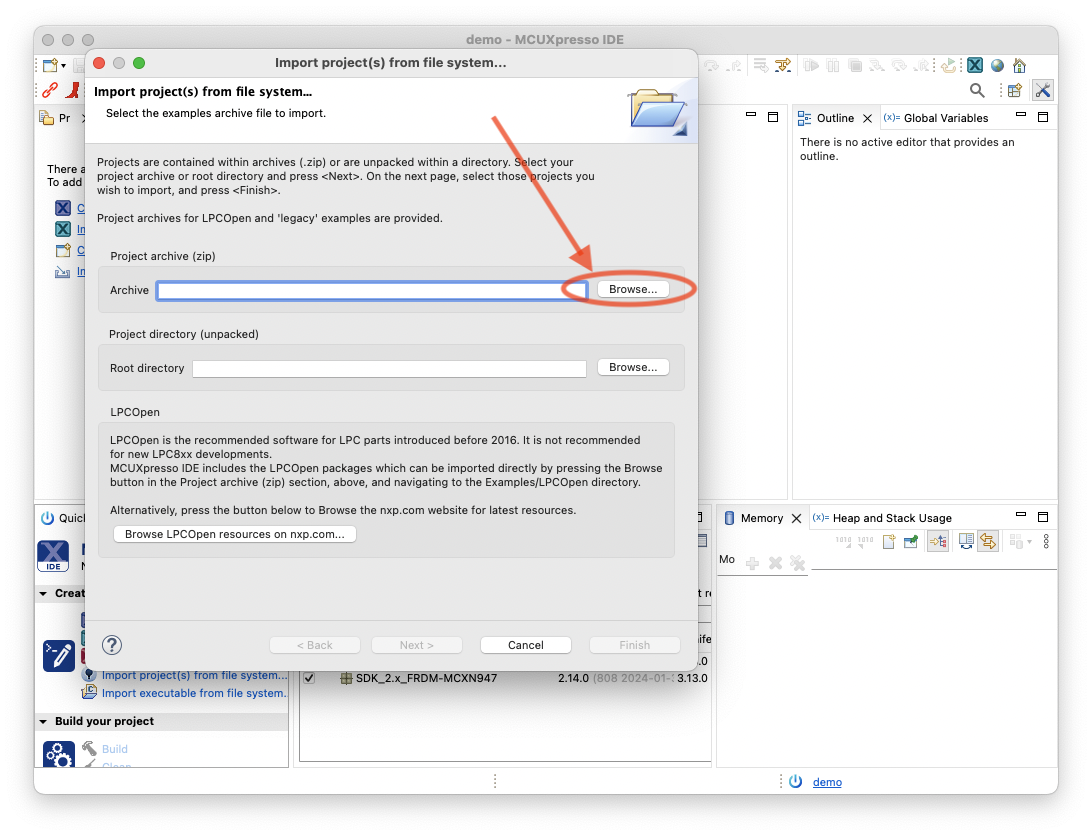Viewport: 1092px width, 836px height.
Task: Click Browse button for Root directory
Action: pos(633,367)
